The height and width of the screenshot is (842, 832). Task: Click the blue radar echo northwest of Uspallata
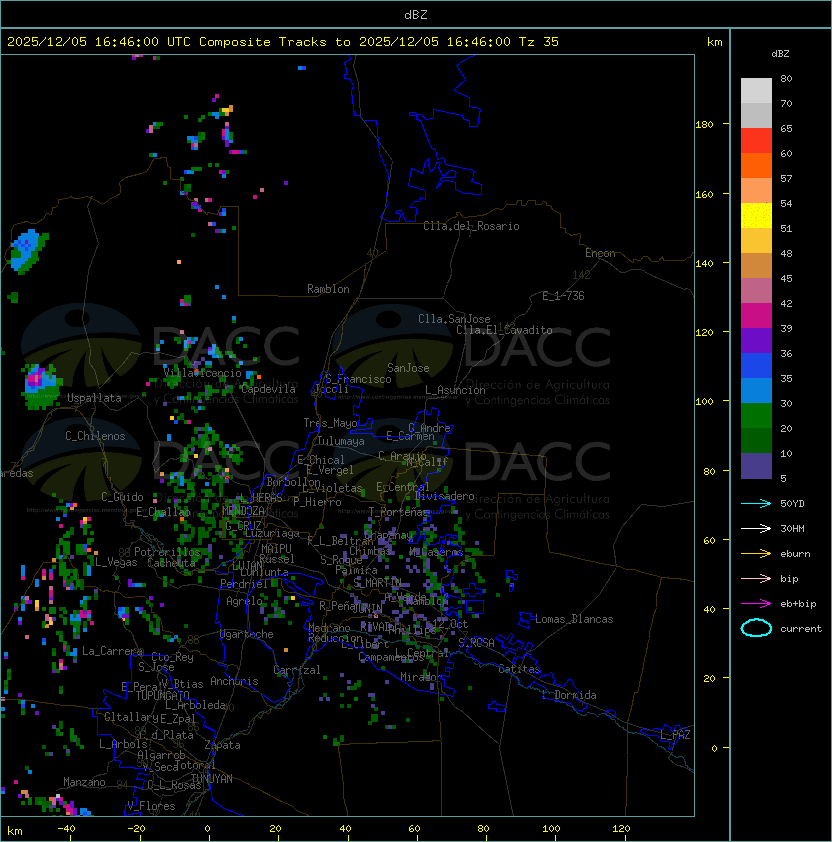(27, 251)
